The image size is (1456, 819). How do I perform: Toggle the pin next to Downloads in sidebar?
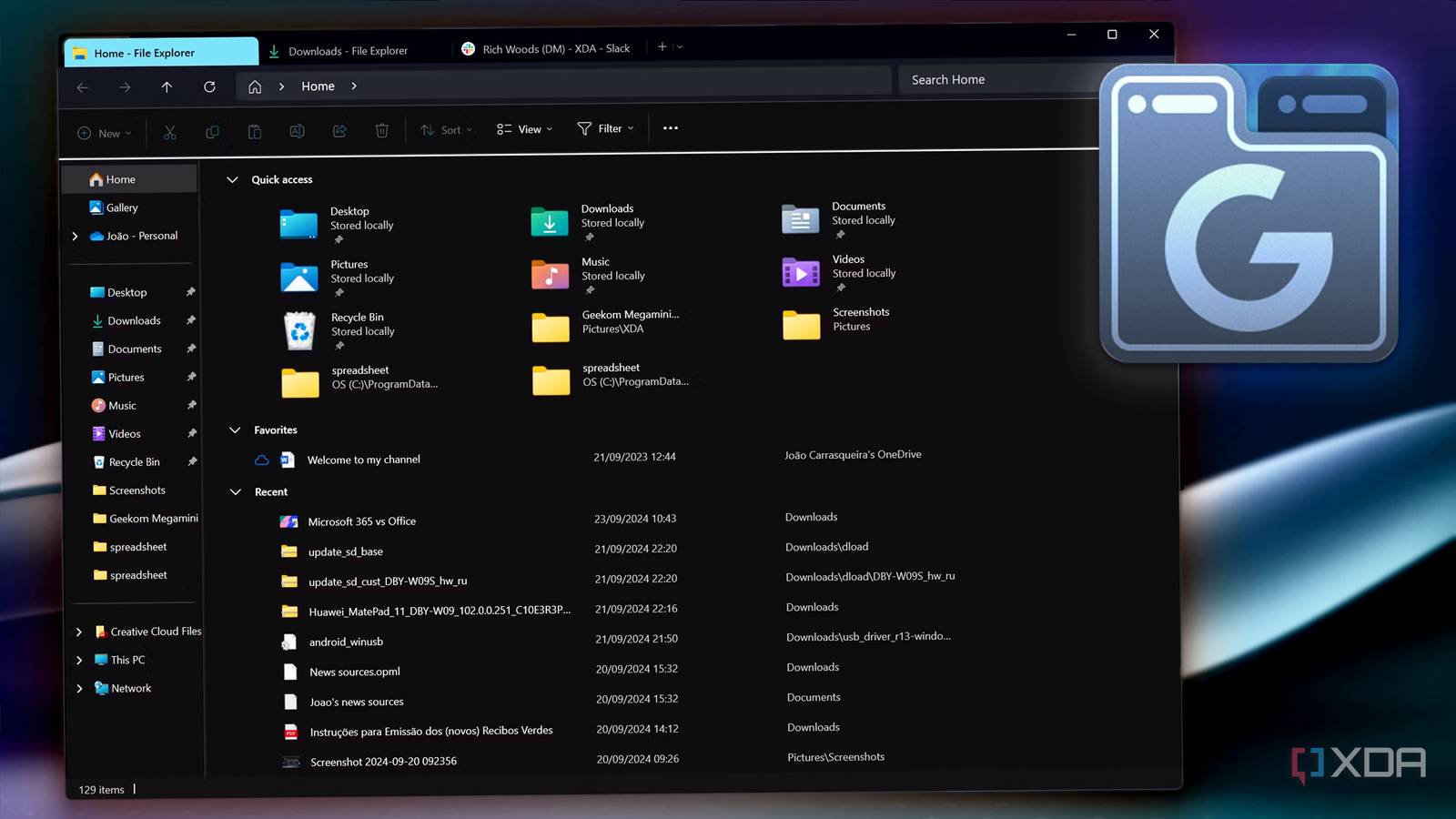tap(191, 320)
